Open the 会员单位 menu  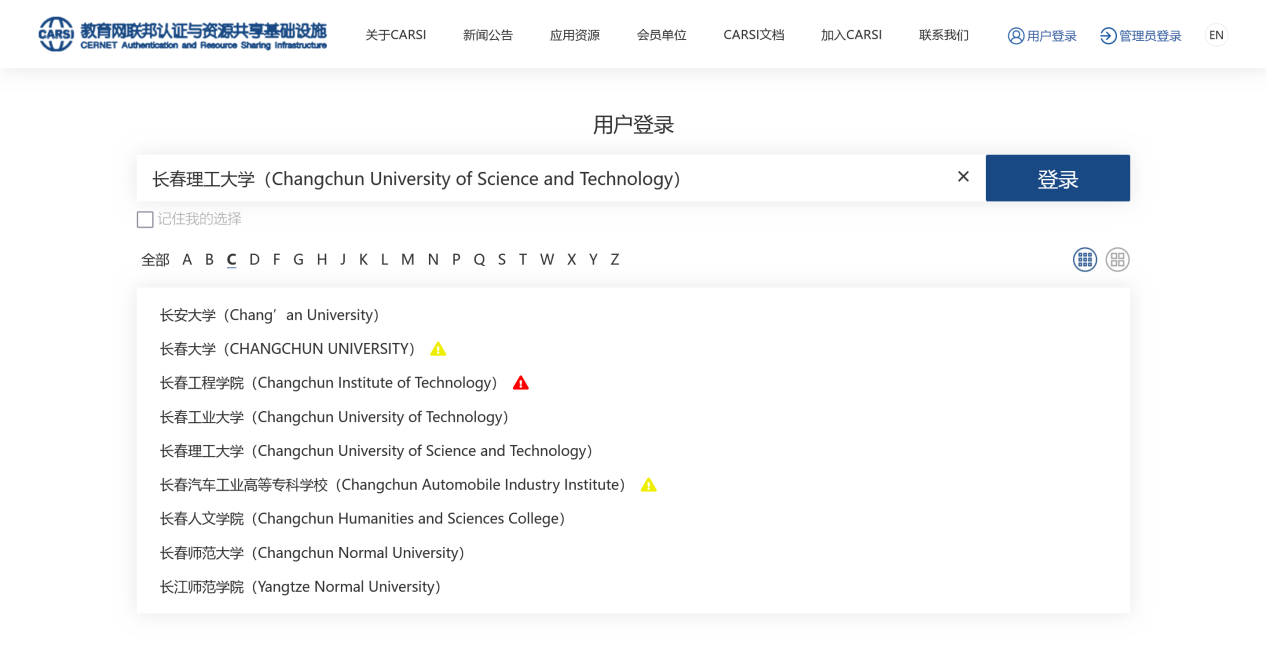pyautogui.click(x=662, y=35)
